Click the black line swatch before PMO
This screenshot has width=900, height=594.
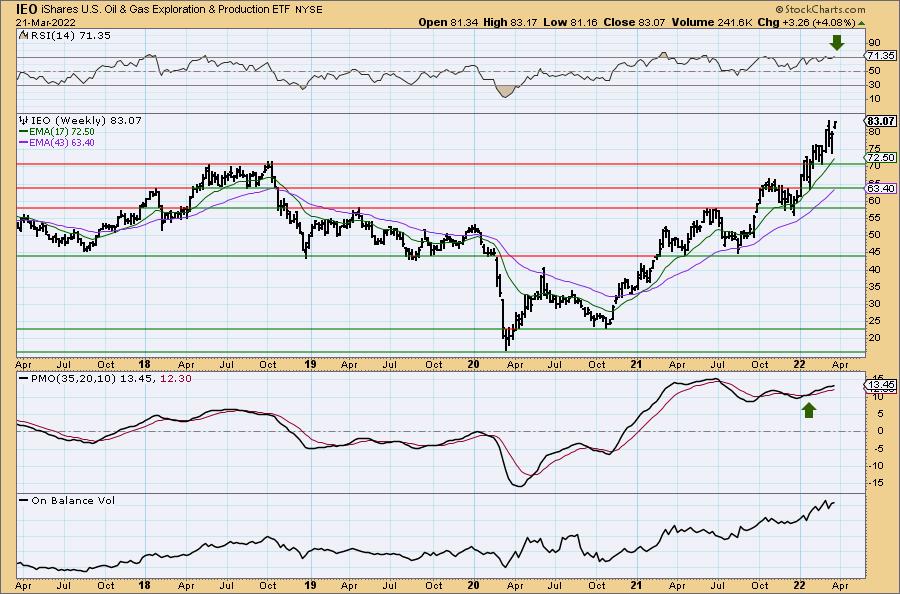click(24, 379)
